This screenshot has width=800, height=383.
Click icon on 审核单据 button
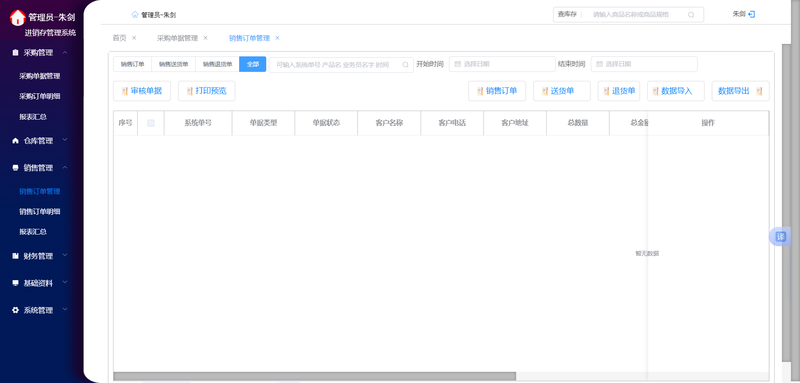[x=124, y=91]
